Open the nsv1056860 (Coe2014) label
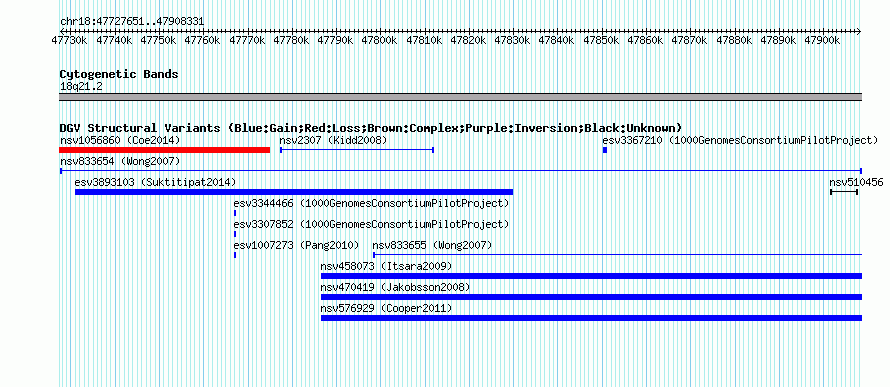The width and height of the screenshot is (890, 387). 120,140
